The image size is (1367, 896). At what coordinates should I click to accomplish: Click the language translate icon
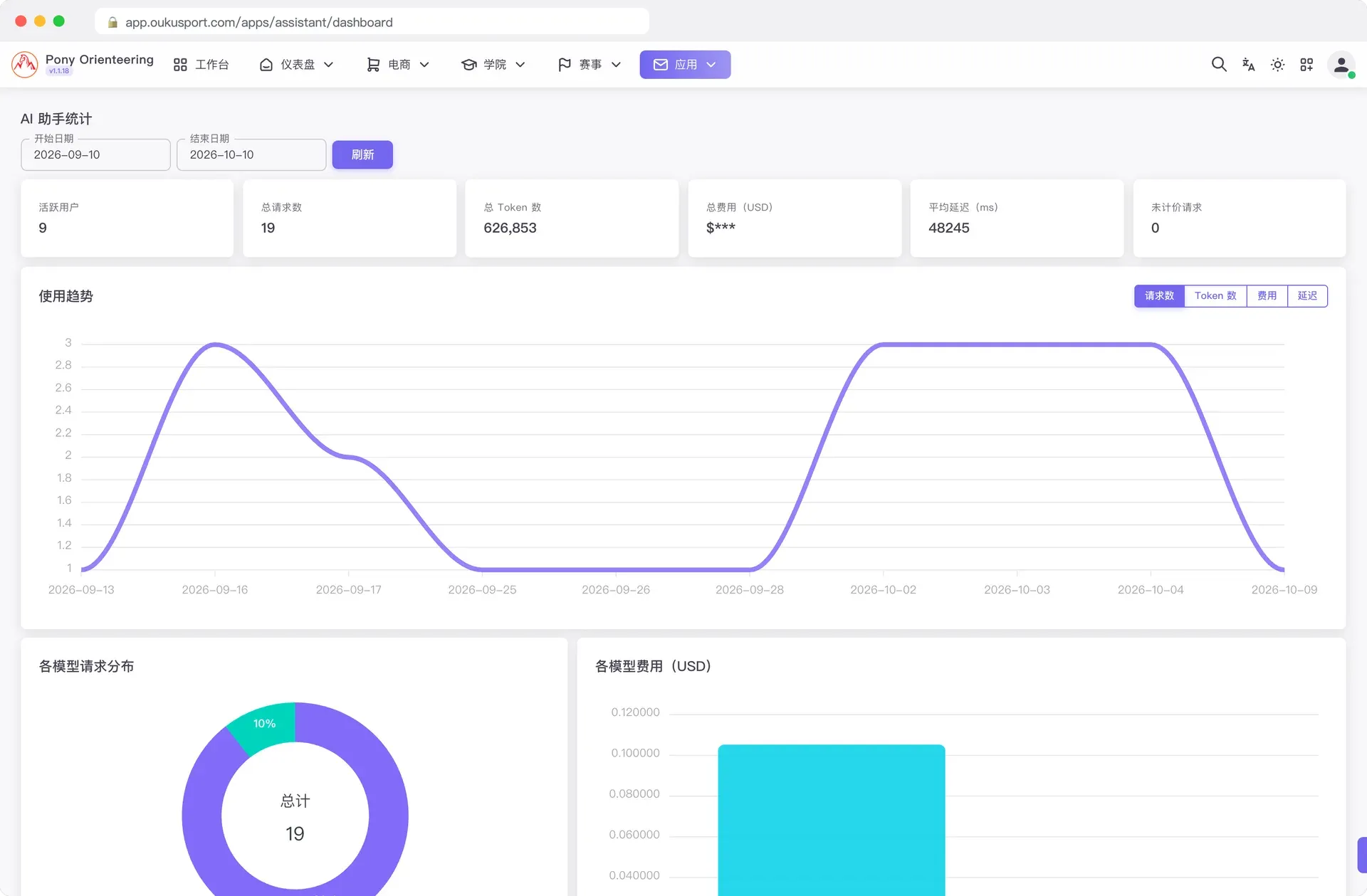(1248, 65)
